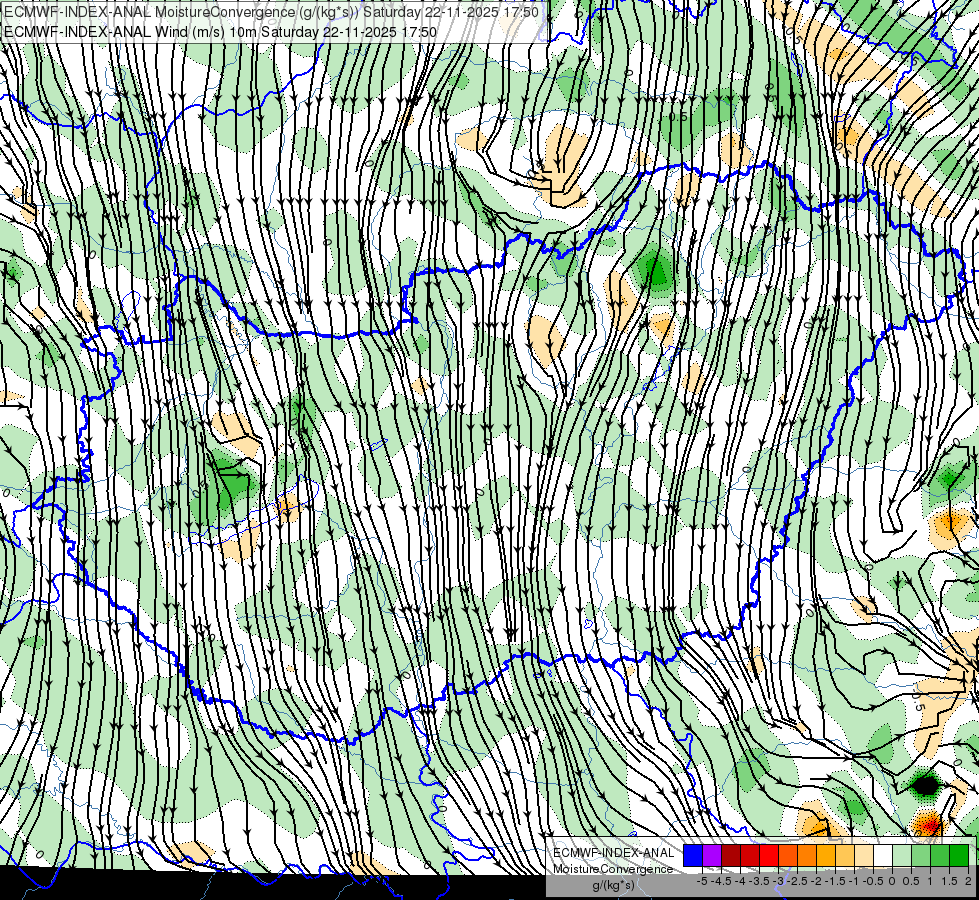This screenshot has width=979, height=900.
Task: Click the 'g/(kg*s)' unit label in legend
Action: tap(613, 885)
